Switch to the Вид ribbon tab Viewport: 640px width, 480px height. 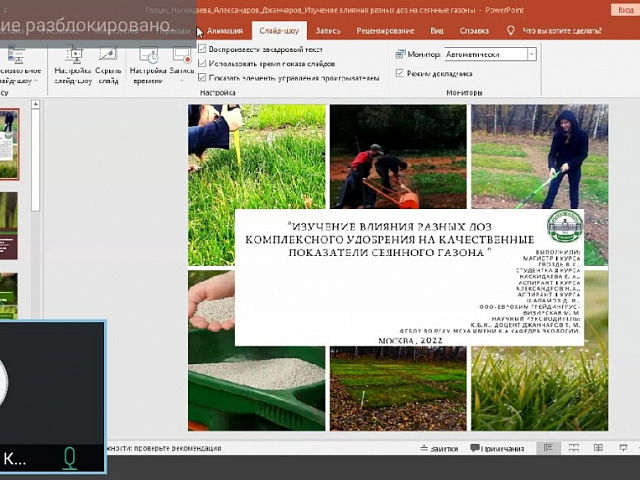(x=437, y=31)
